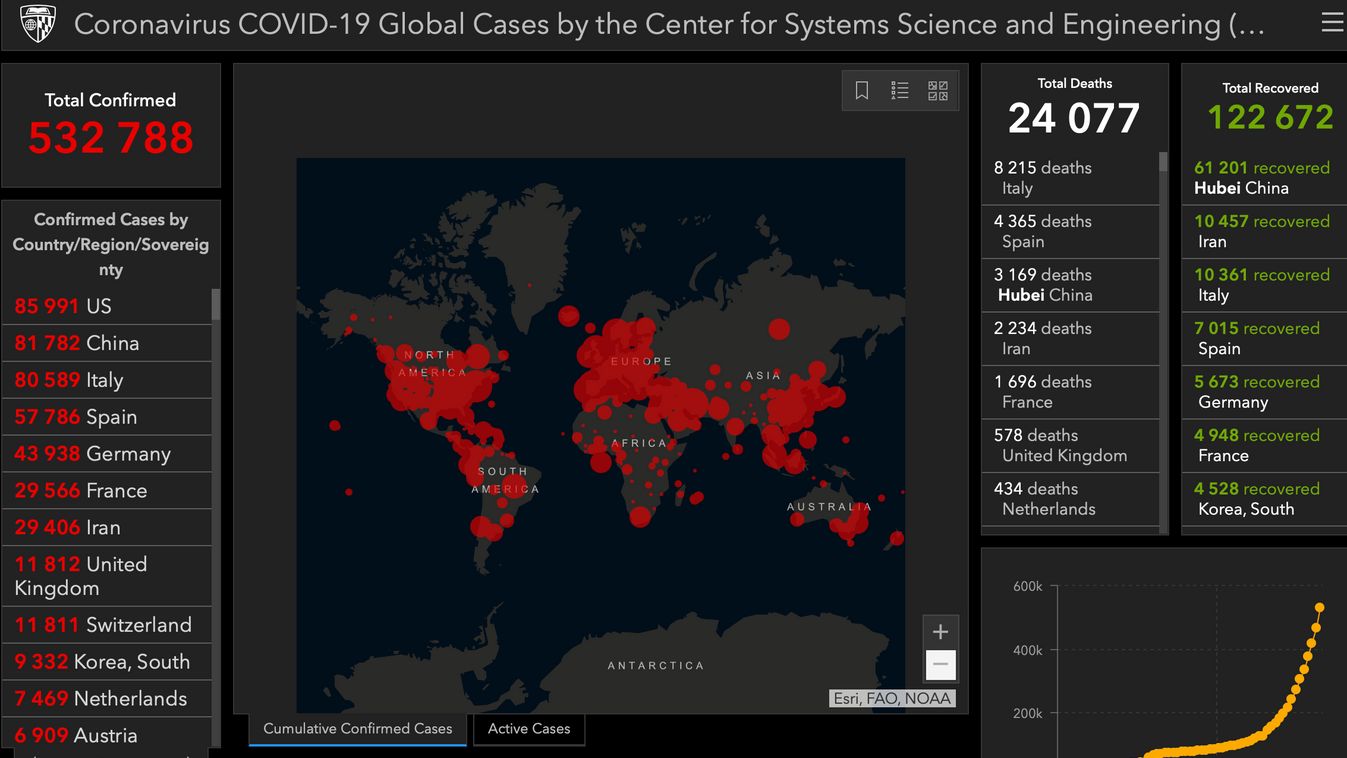Click the dashboard title in the header
Screen dimensions: 1347x758
point(669,24)
